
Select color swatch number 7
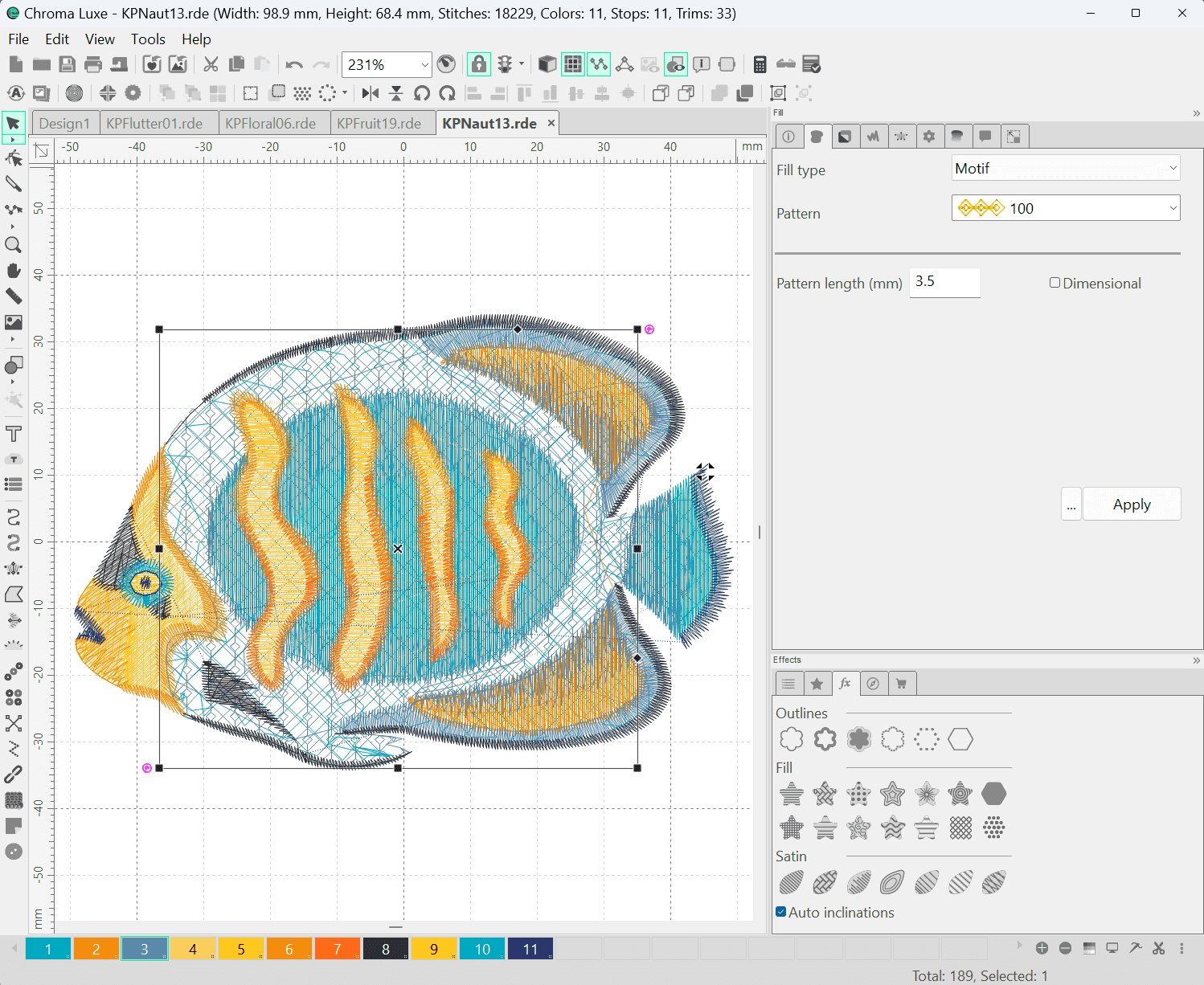tap(337, 949)
